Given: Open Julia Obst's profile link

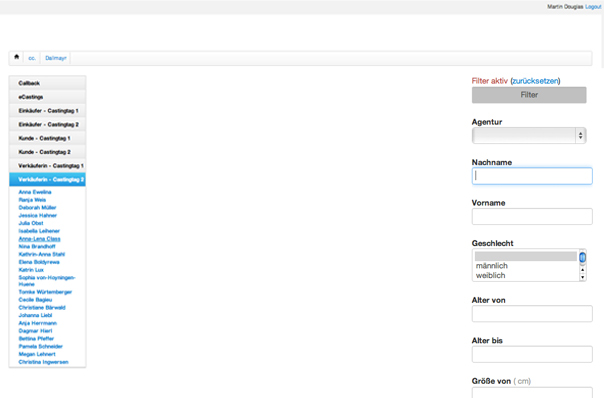Looking at the screenshot, I should coord(31,223).
